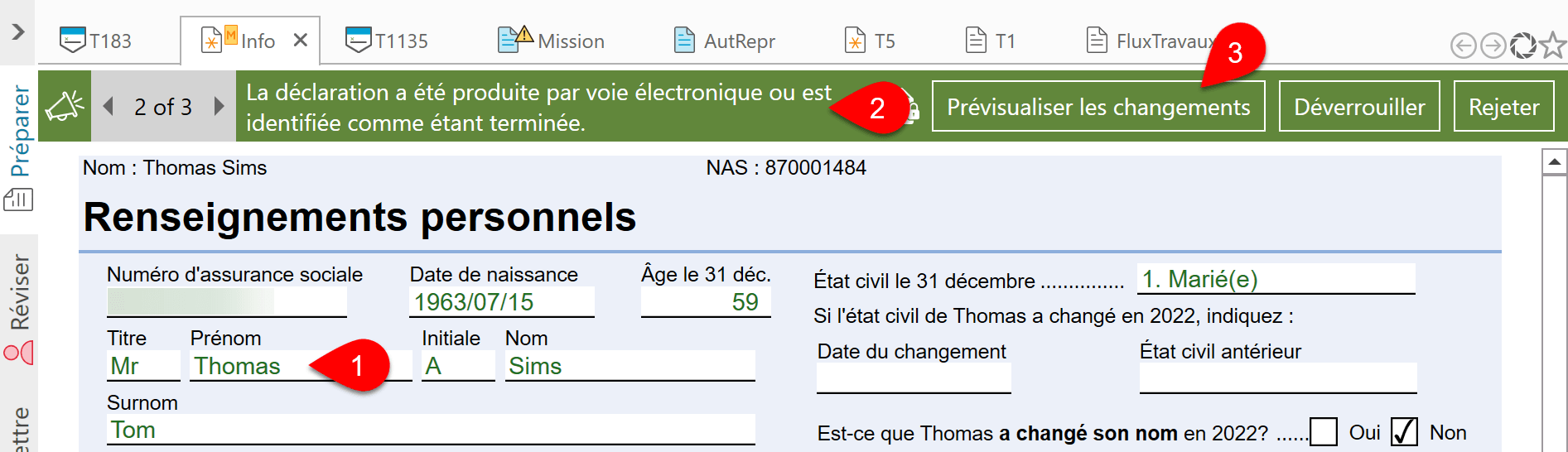Click the Prénom field showing Thomas
This screenshot has width=1568, height=452.
point(302,366)
